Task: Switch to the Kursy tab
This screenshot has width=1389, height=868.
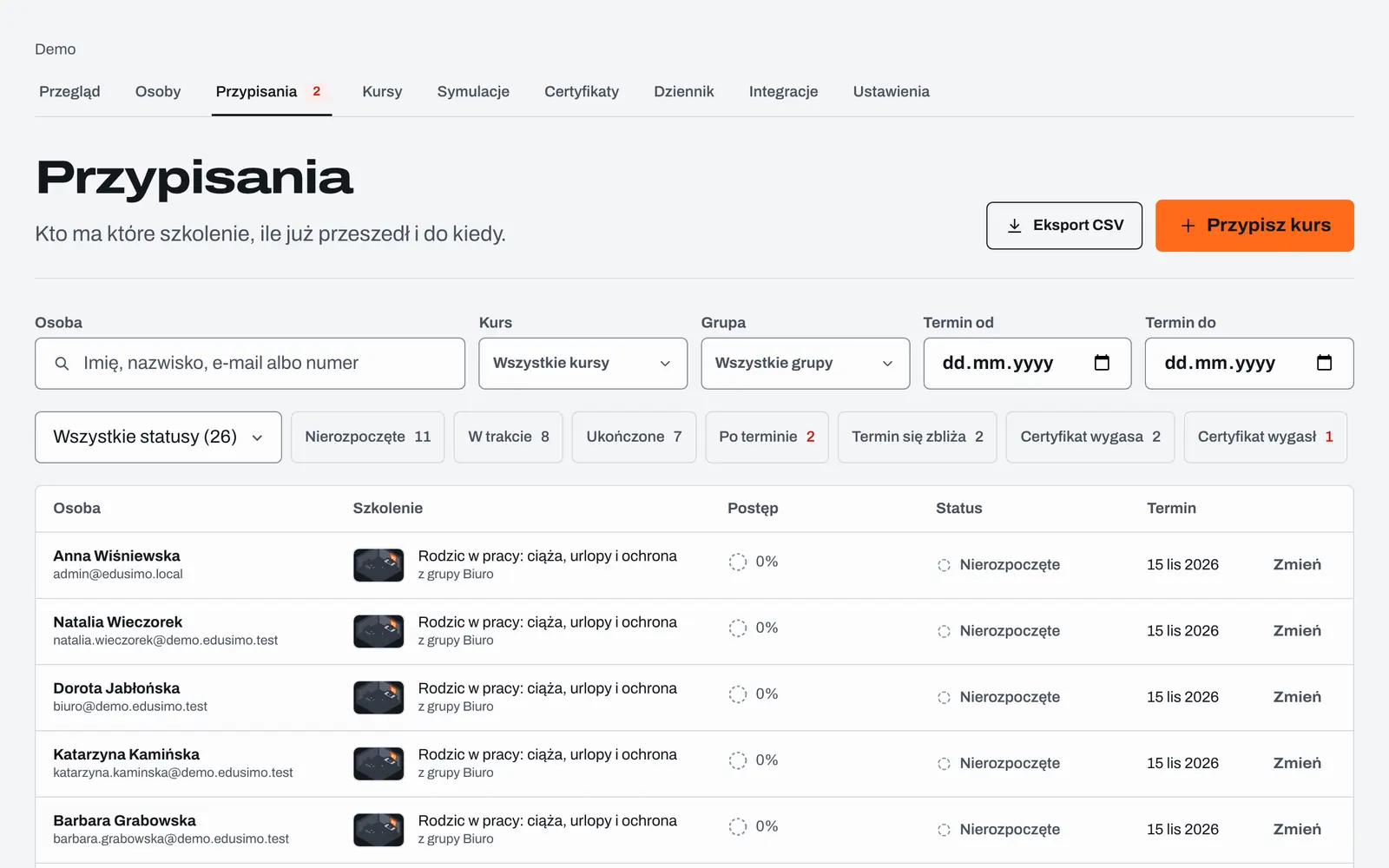Action: pyautogui.click(x=382, y=91)
